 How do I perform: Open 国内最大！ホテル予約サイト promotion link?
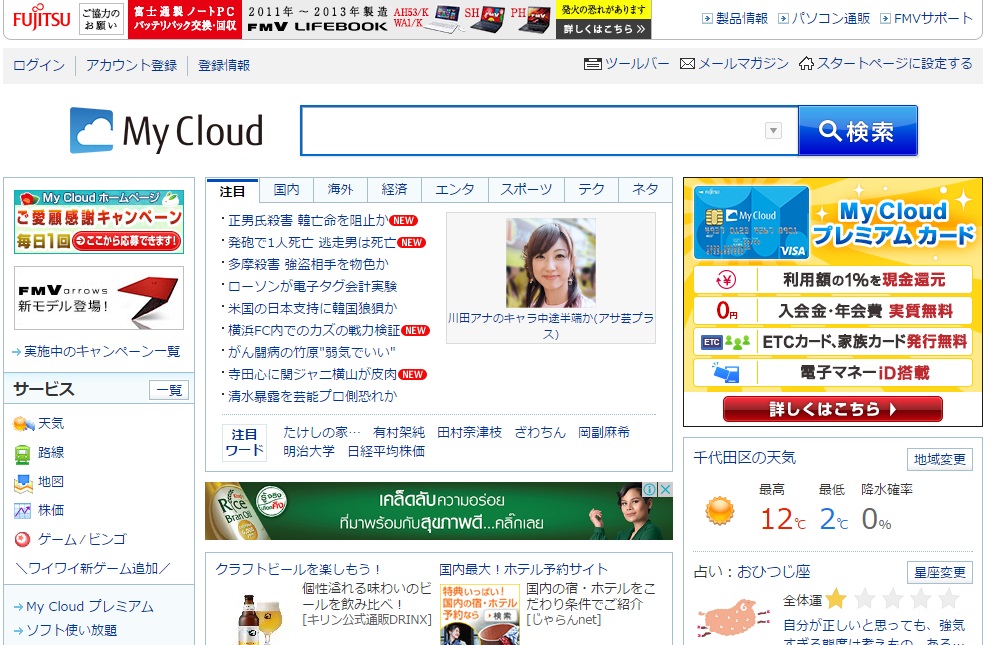(523, 569)
